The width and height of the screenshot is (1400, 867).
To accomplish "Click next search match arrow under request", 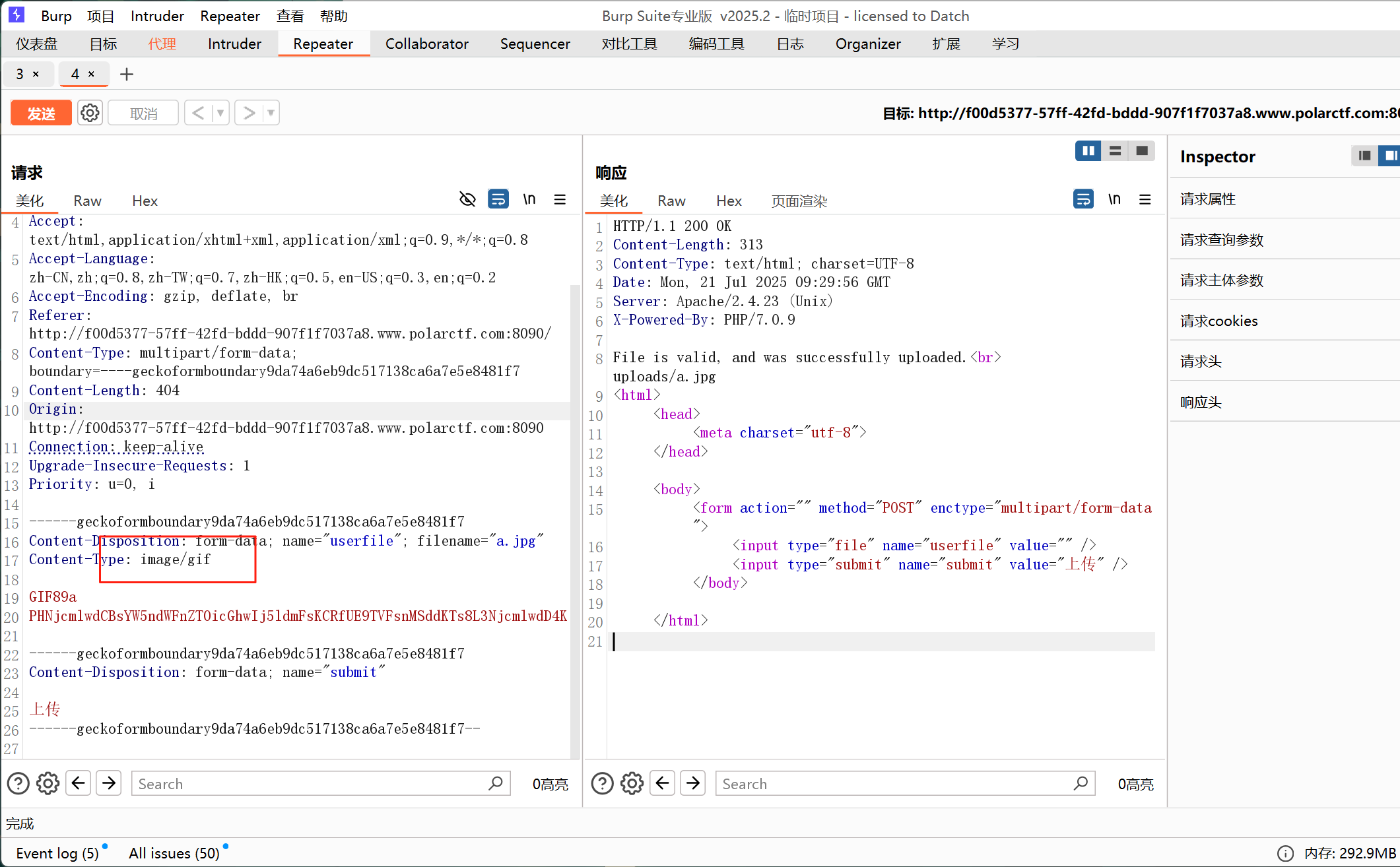I will [109, 783].
